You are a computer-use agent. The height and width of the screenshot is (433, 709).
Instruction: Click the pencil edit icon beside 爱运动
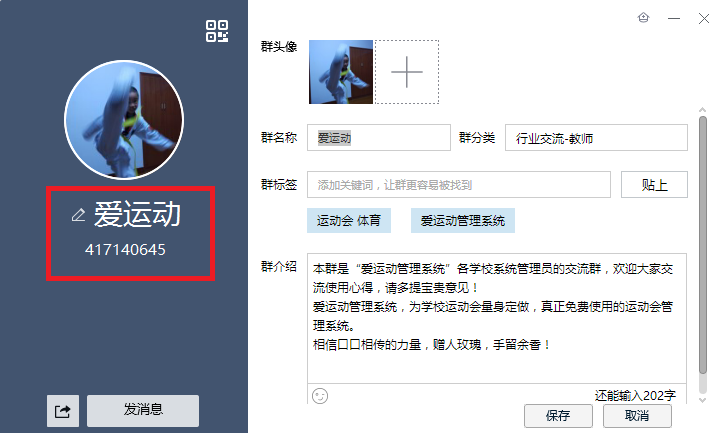tap(78, 215)
